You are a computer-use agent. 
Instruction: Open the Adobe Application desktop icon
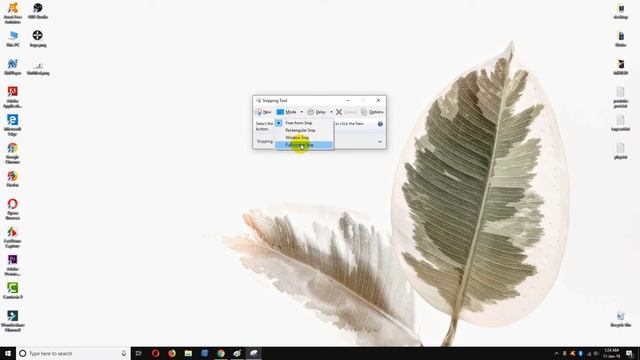(13, 97)
